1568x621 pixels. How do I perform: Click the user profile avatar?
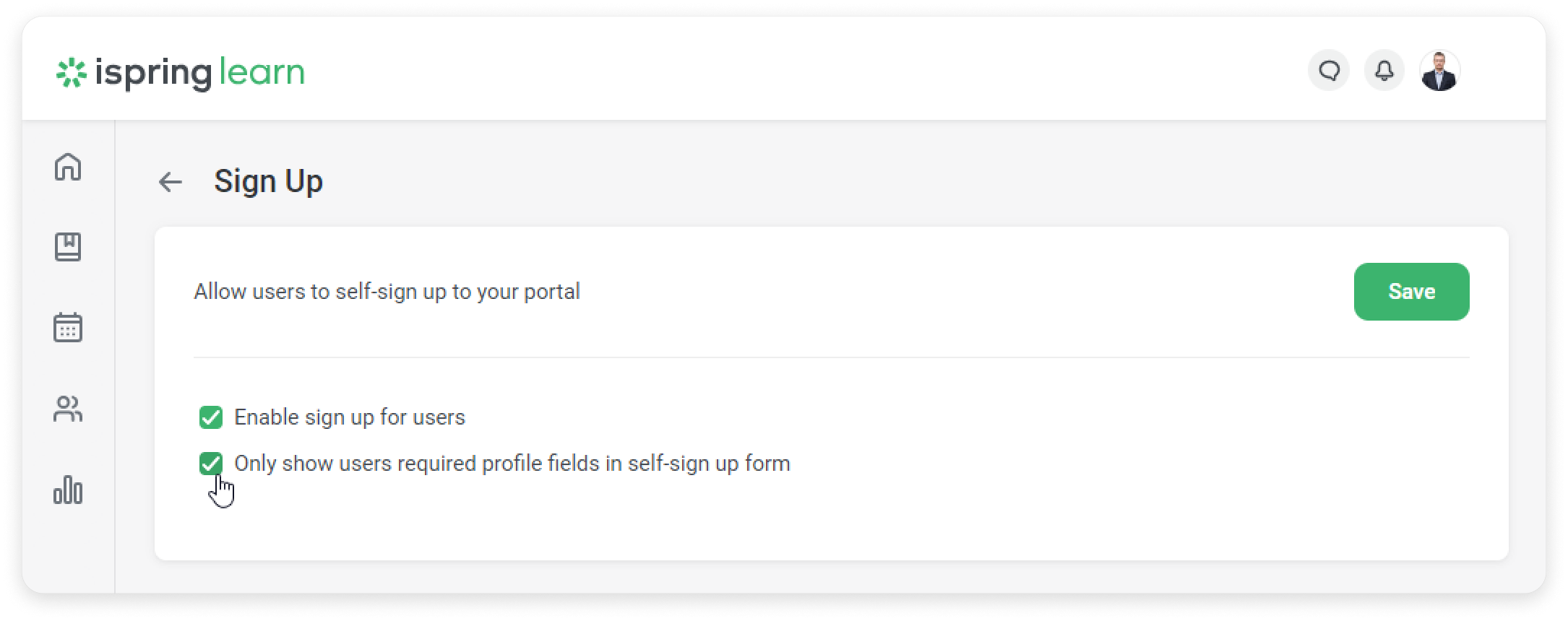[x=1439, y=71]
